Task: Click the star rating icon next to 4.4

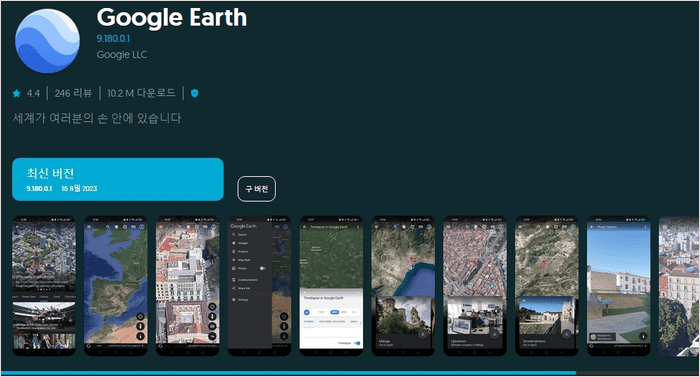Action: coord(17,93)
